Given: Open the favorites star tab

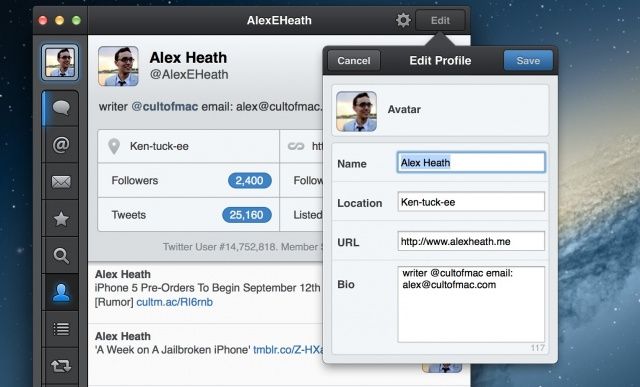Looking at the screenshot, I should (61, 219).
